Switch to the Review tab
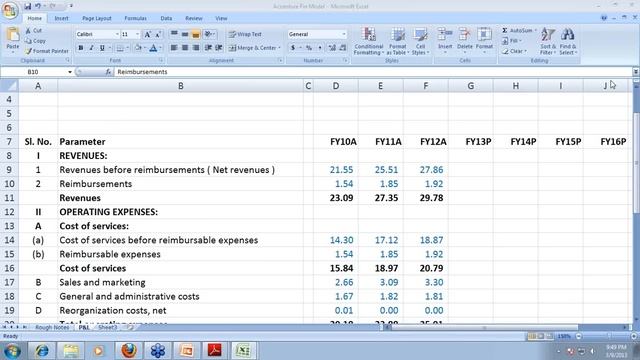The height and width of the screenshot is (360, 640). [194, 18]
